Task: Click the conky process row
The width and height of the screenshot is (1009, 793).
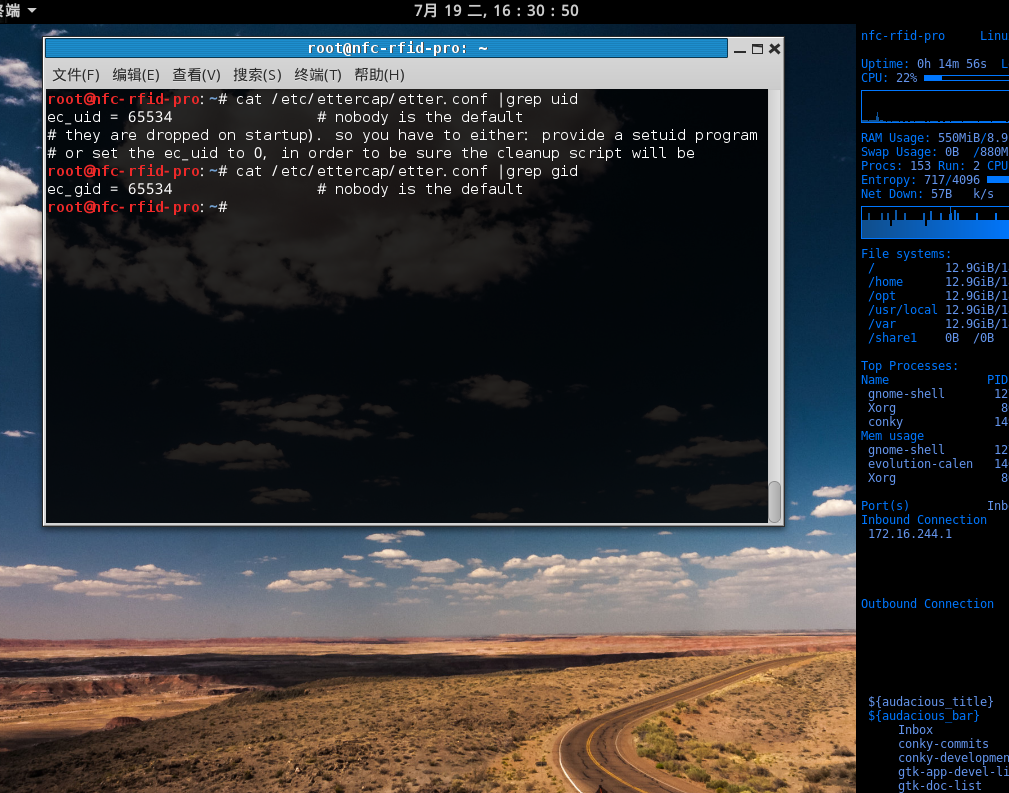Action: tap(938, 422)
